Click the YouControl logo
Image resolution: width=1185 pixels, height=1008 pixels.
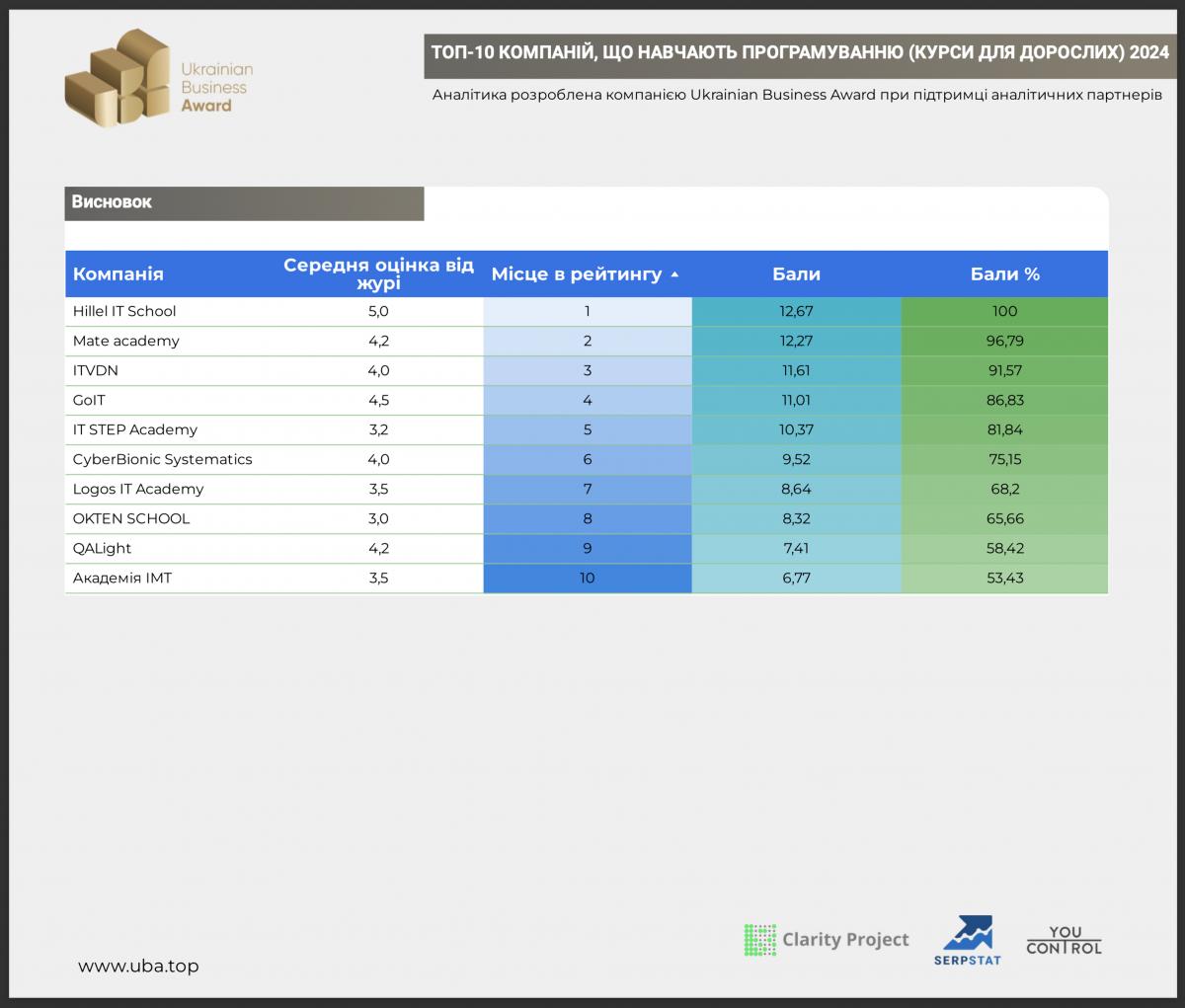pos(1064,940)
